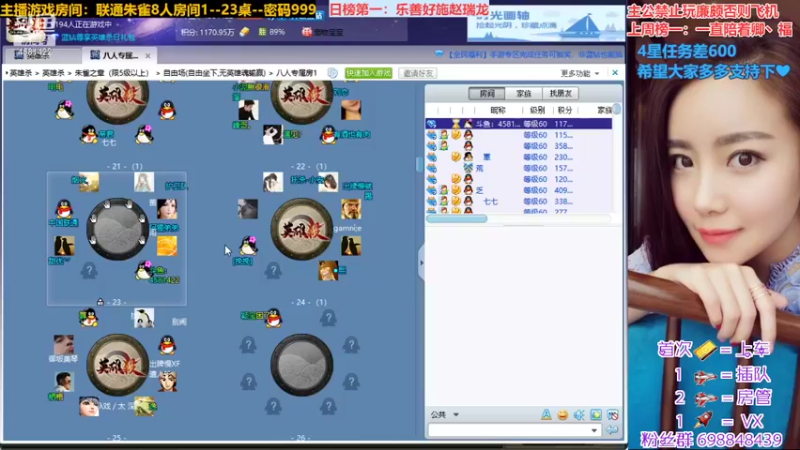Viewport: 800px width, 450px height.
Task: Toggle the chat sound speaker icon
Action: coord(579,415)
